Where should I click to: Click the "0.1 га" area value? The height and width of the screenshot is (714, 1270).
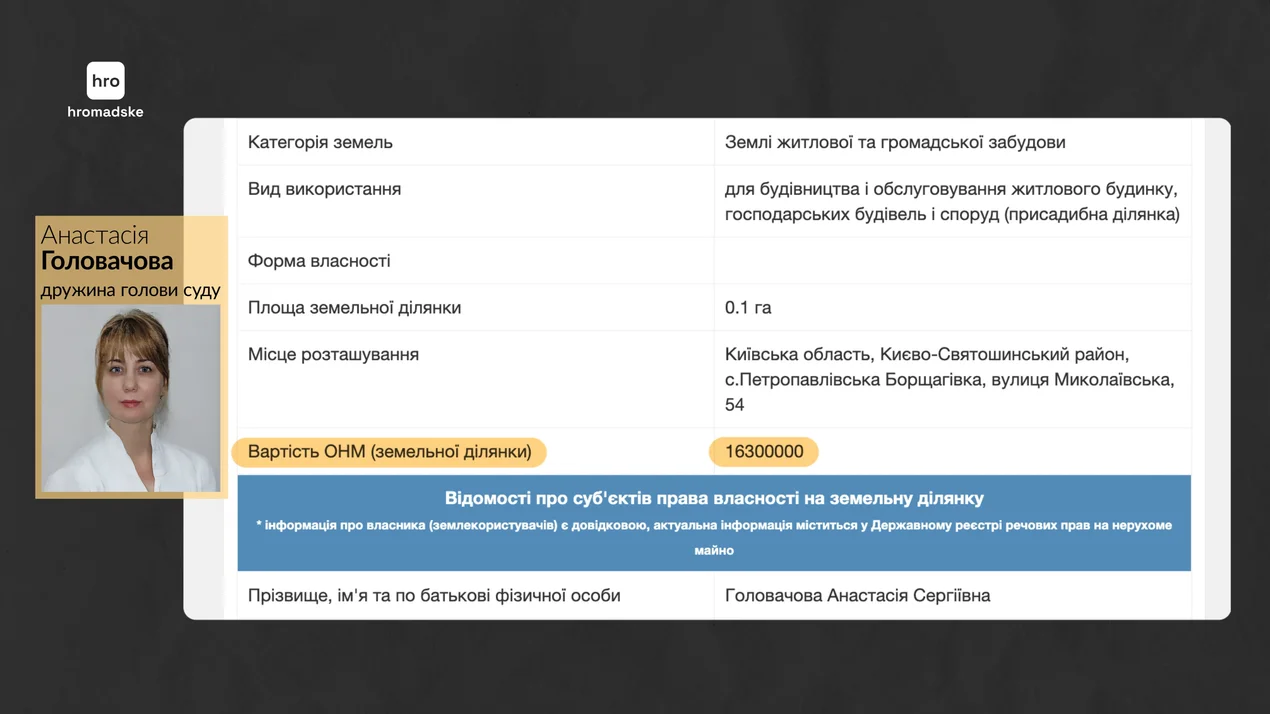(748, 308)
